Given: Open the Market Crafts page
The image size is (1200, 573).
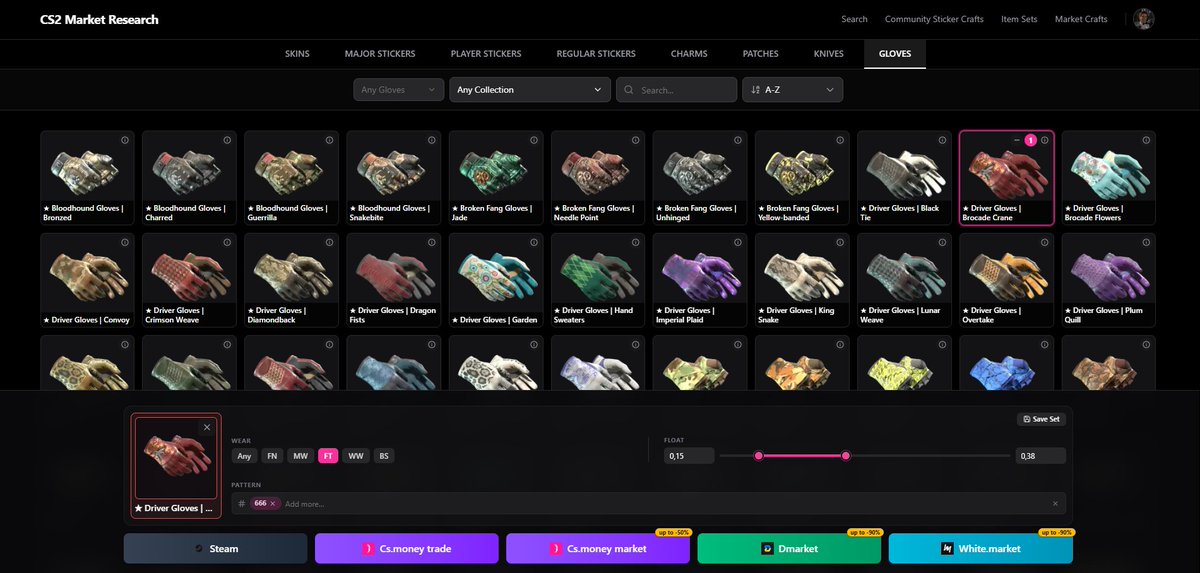Looking at the screenshot, I should pos(1081,19).
